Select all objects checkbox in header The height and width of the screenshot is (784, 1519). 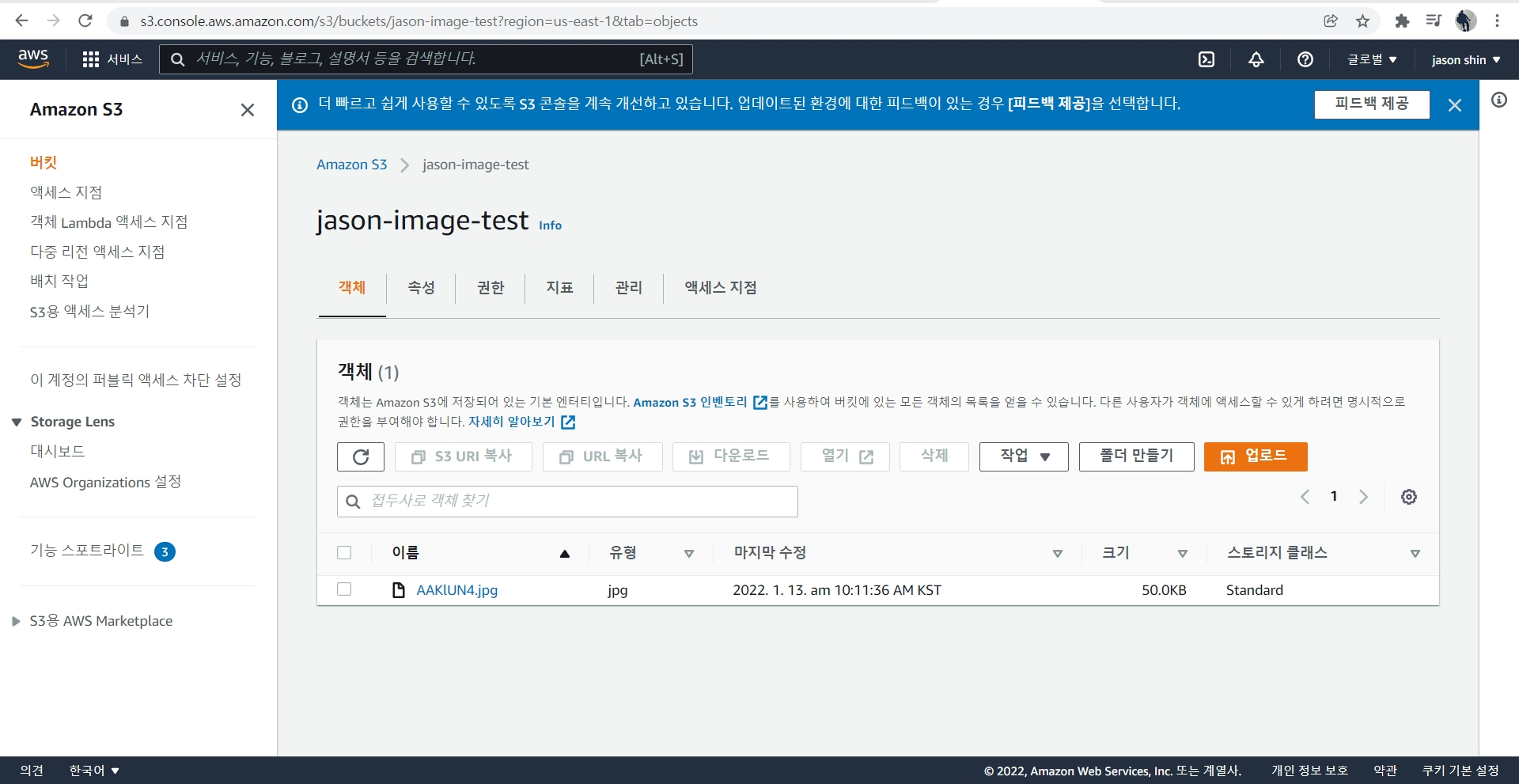coord(344,553)
